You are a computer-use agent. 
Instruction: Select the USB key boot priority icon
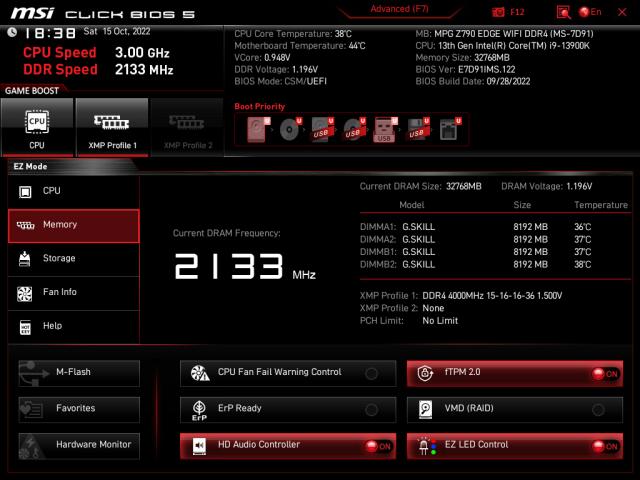coord(385,130)
